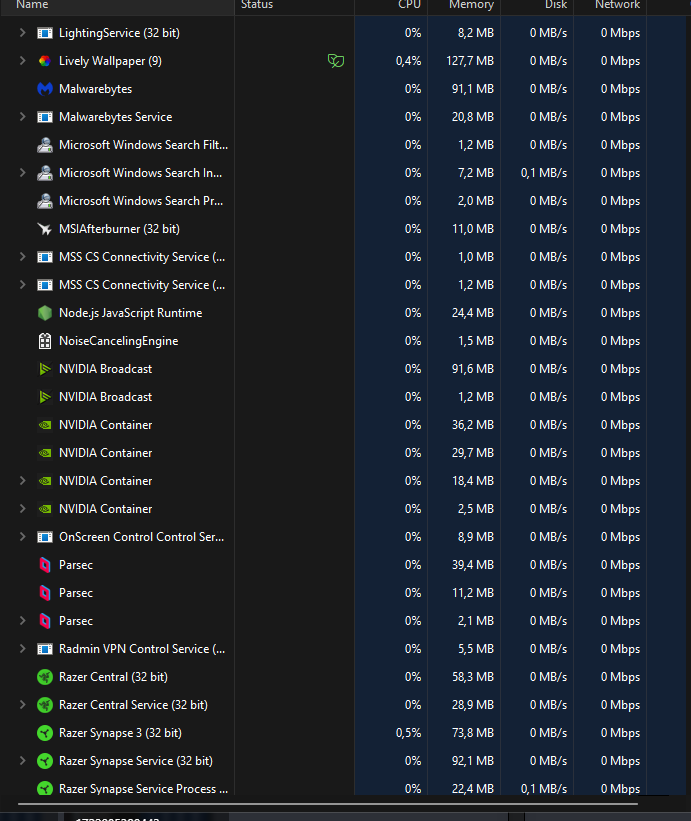The image size is (691, 821).
Task: Expand Microsoft Windows Search Indexer group
Action: click(x=23, y=173)
